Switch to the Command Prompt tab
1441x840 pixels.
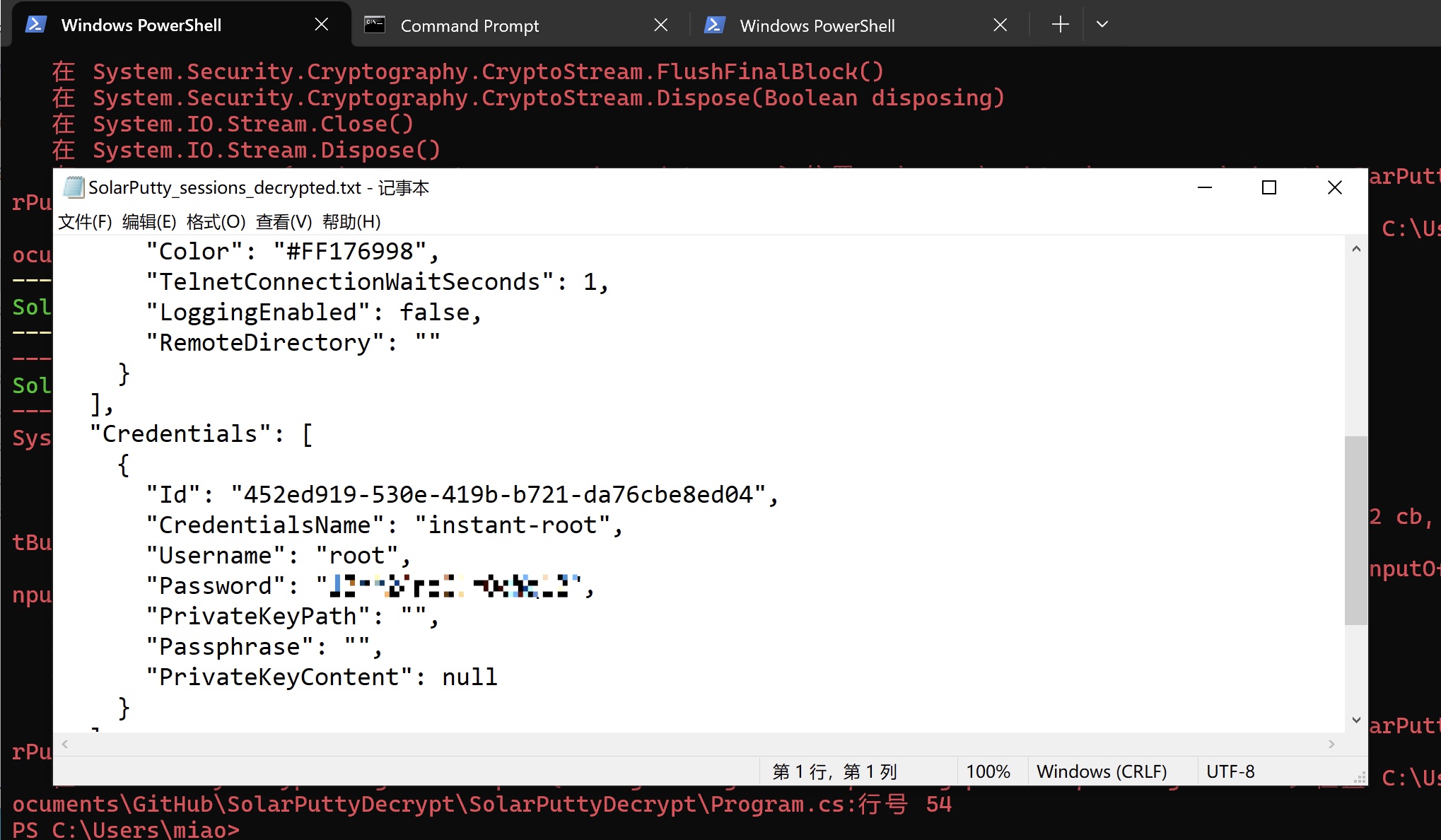(469, 26)
